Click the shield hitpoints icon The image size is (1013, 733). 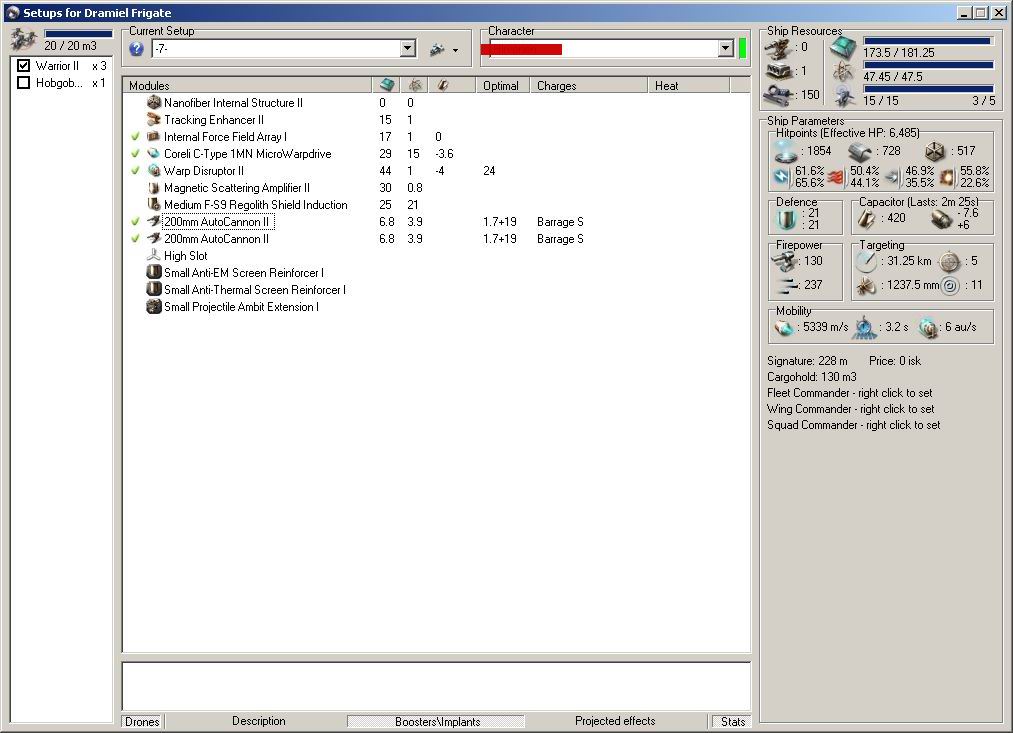point(785,150)
